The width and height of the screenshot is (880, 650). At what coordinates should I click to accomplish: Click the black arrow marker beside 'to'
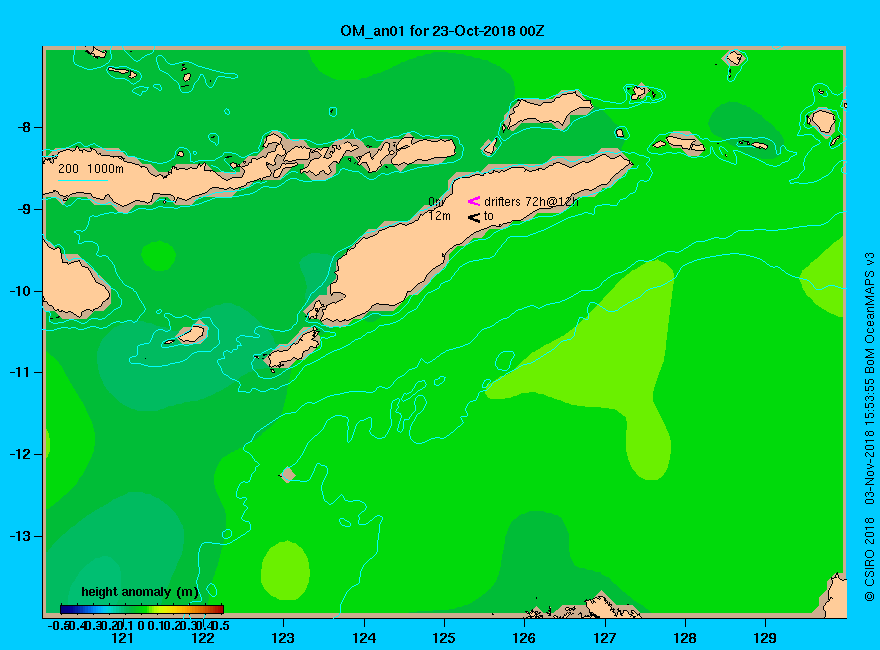point(474,217)
